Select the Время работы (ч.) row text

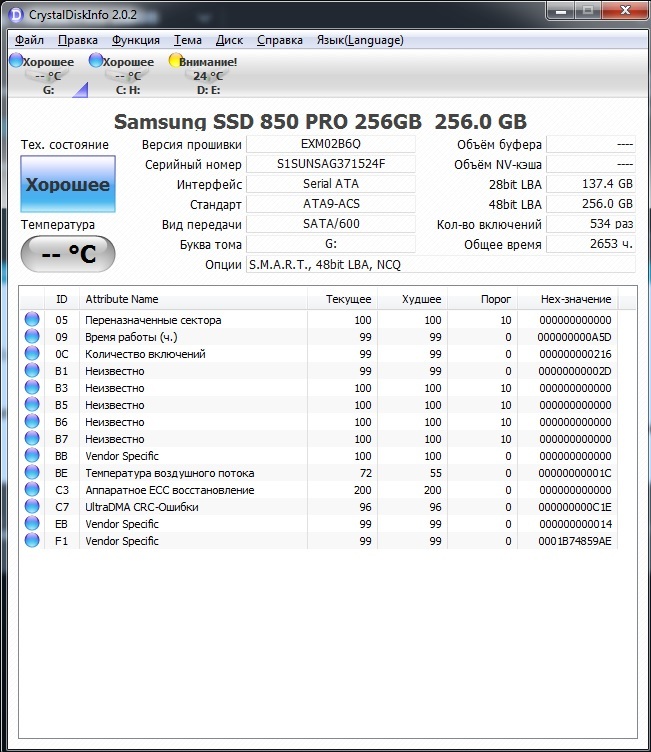click(x=131, y=337)
